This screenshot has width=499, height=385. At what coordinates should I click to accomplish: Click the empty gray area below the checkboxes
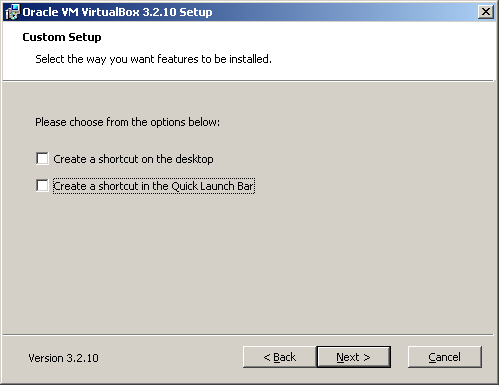click(248, 263)
